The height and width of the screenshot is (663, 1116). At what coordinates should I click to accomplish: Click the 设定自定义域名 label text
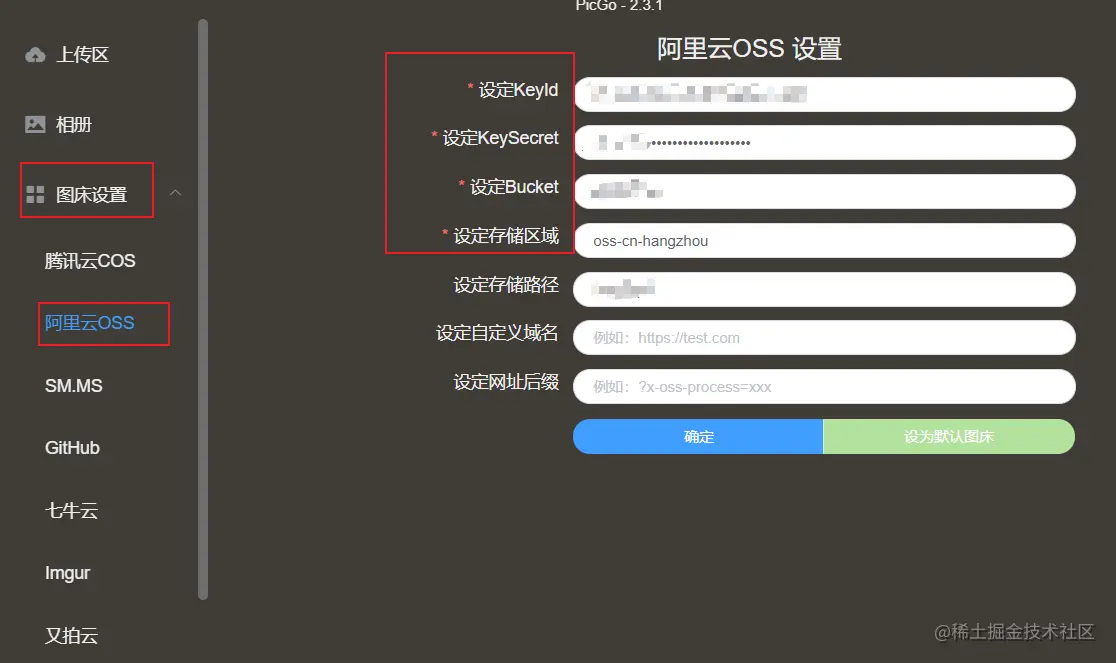click(x=497, y=333)
